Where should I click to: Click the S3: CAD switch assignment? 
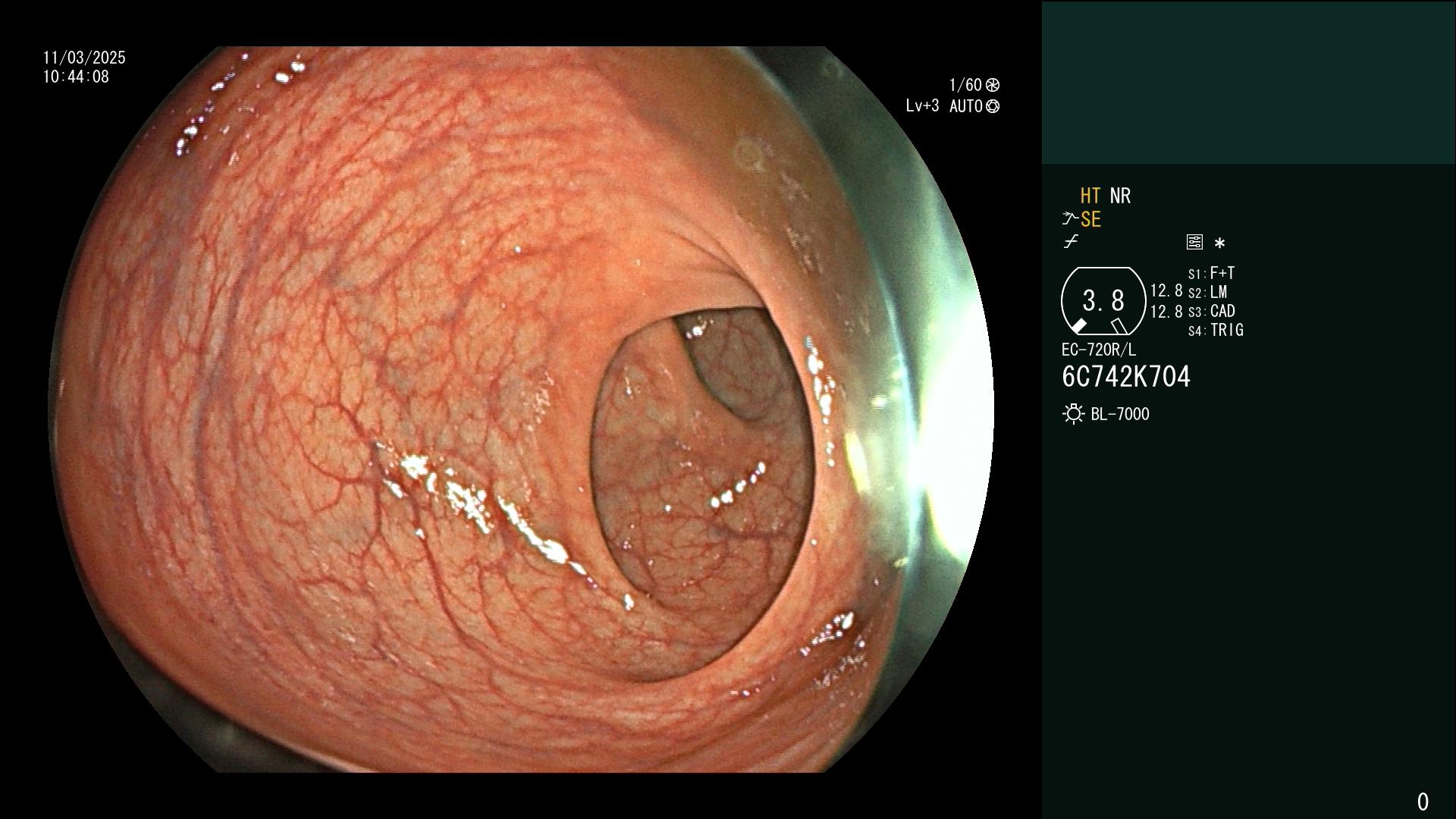coord(1212,312)
